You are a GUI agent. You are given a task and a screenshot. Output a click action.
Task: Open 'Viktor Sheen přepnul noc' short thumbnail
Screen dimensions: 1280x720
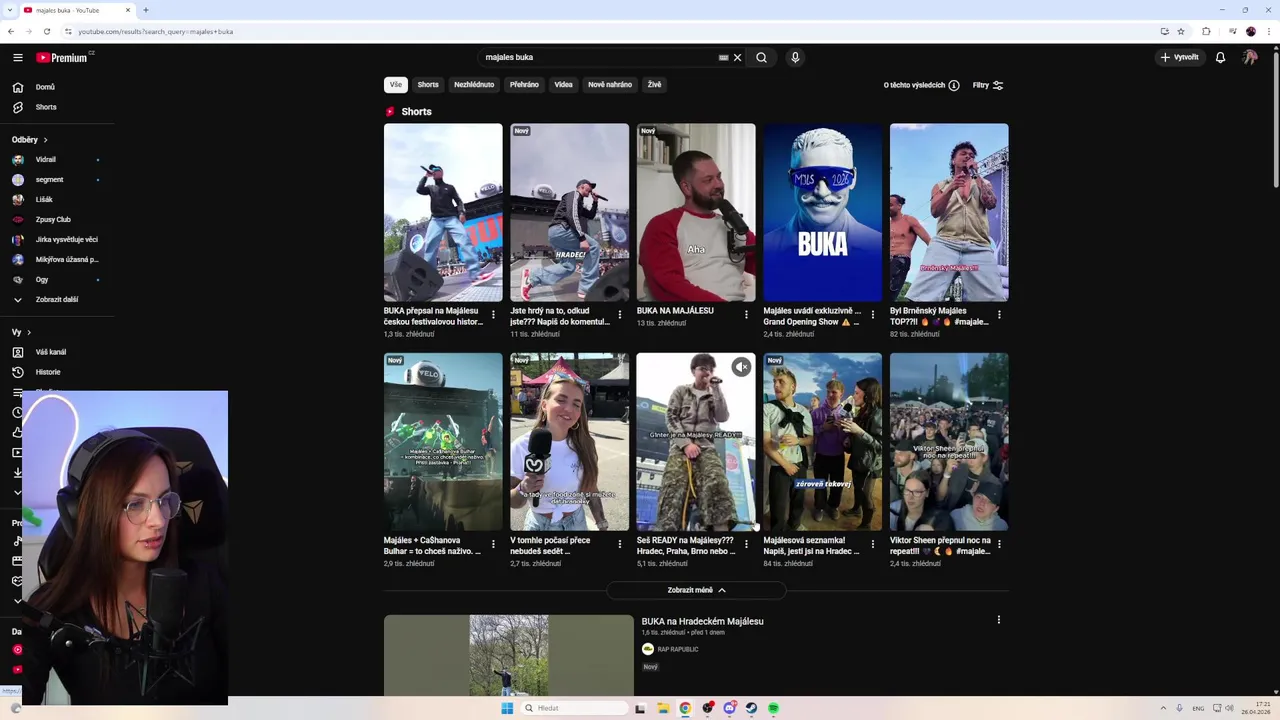click(x=949, y=441)
